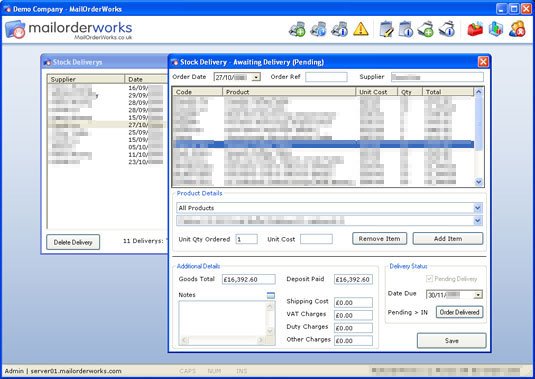Expand the product selection dropdown below All Products
The width and height of the screenshot is (535, 379).
tap(478, 221)
